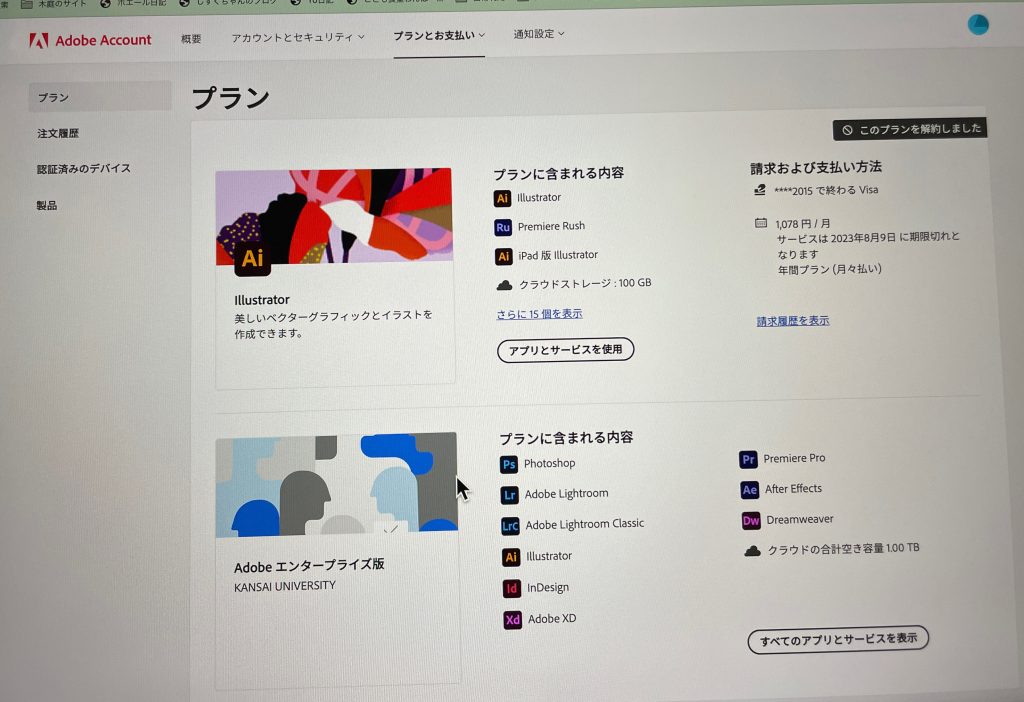Screen dimensions: 1024x702
Task: Click the iPad 版 Illustrator icon
Action: pyautogui.click(x=504, y=256)
